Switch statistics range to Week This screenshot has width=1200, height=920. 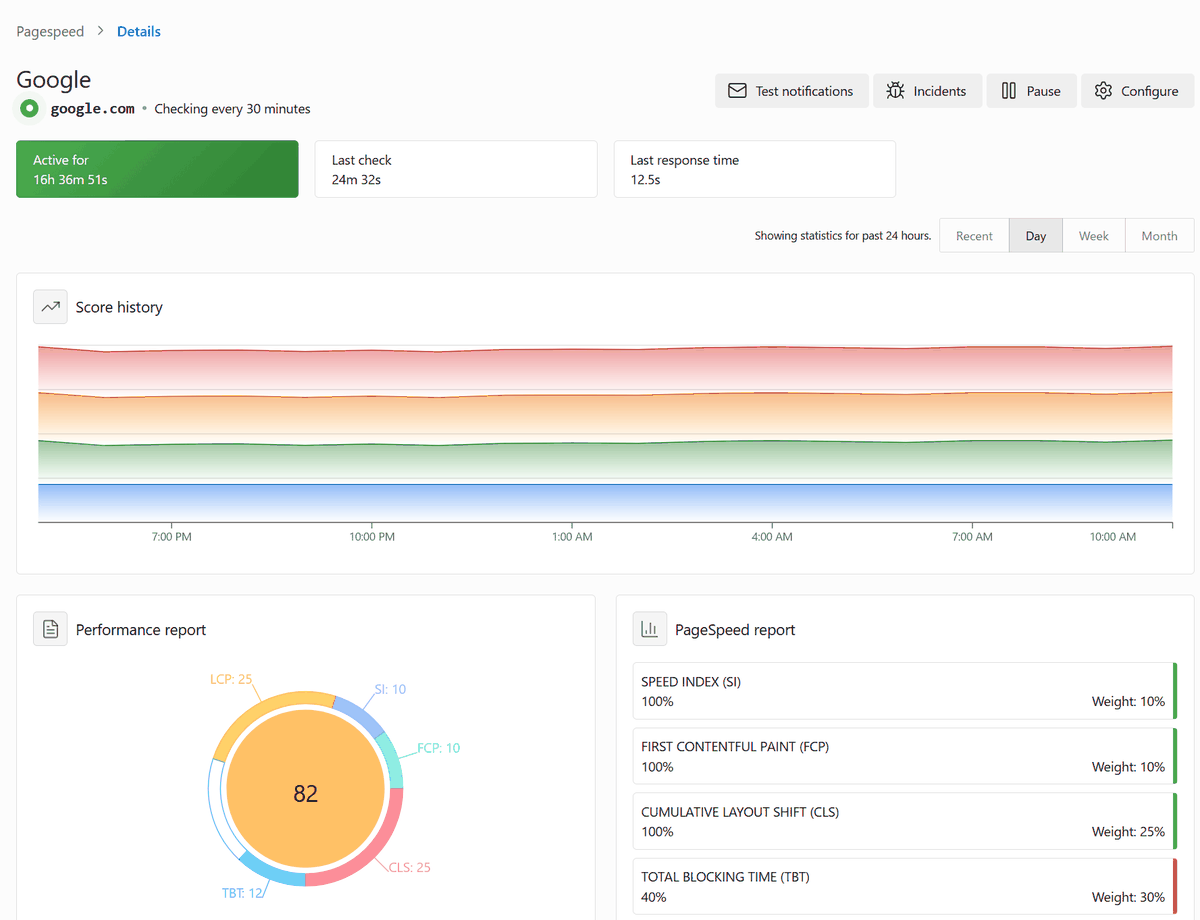(1093, 236)
